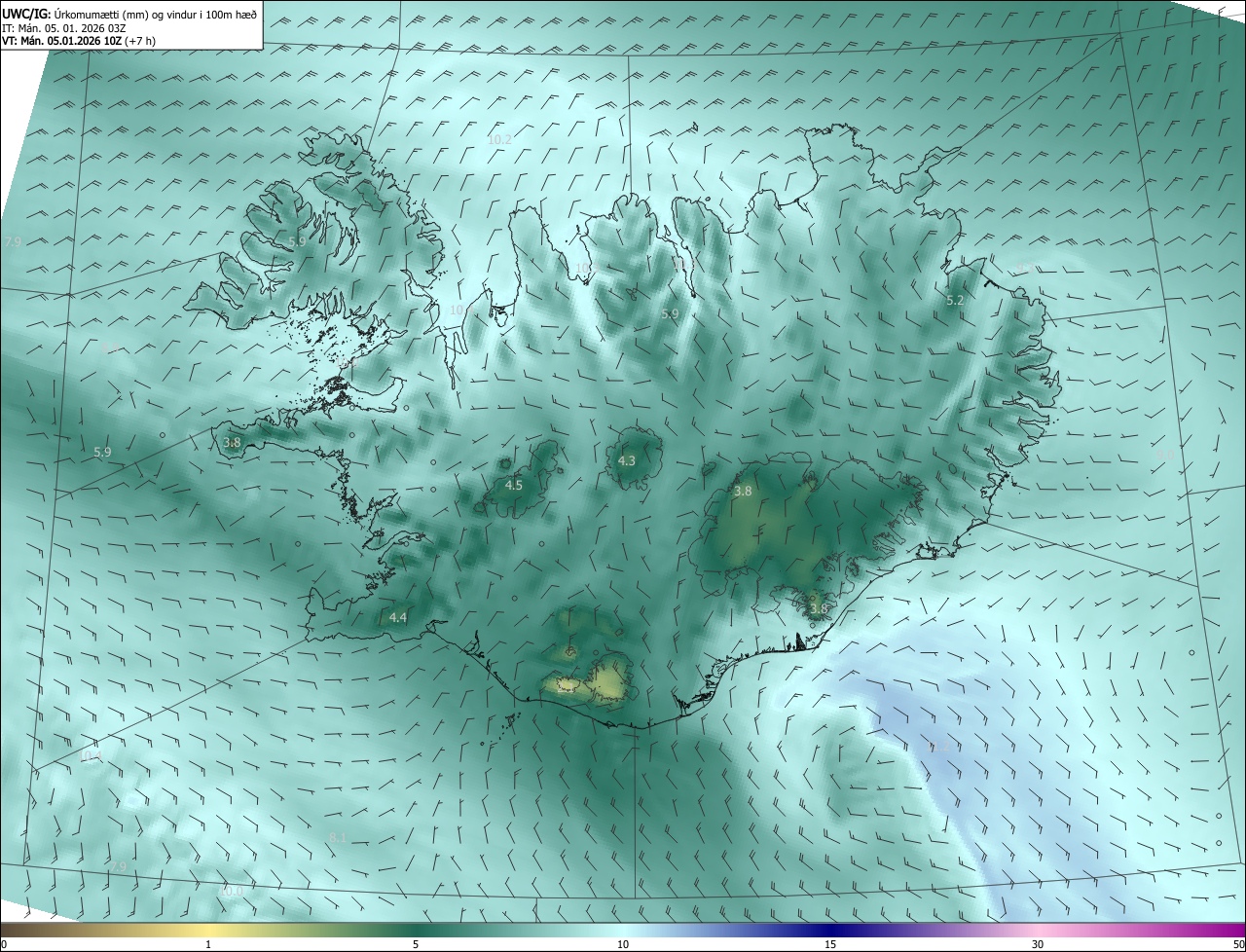This screenshot has width=1246, height=952.
Task: Click color scale tick label 30
Action: coord(1038,944)
